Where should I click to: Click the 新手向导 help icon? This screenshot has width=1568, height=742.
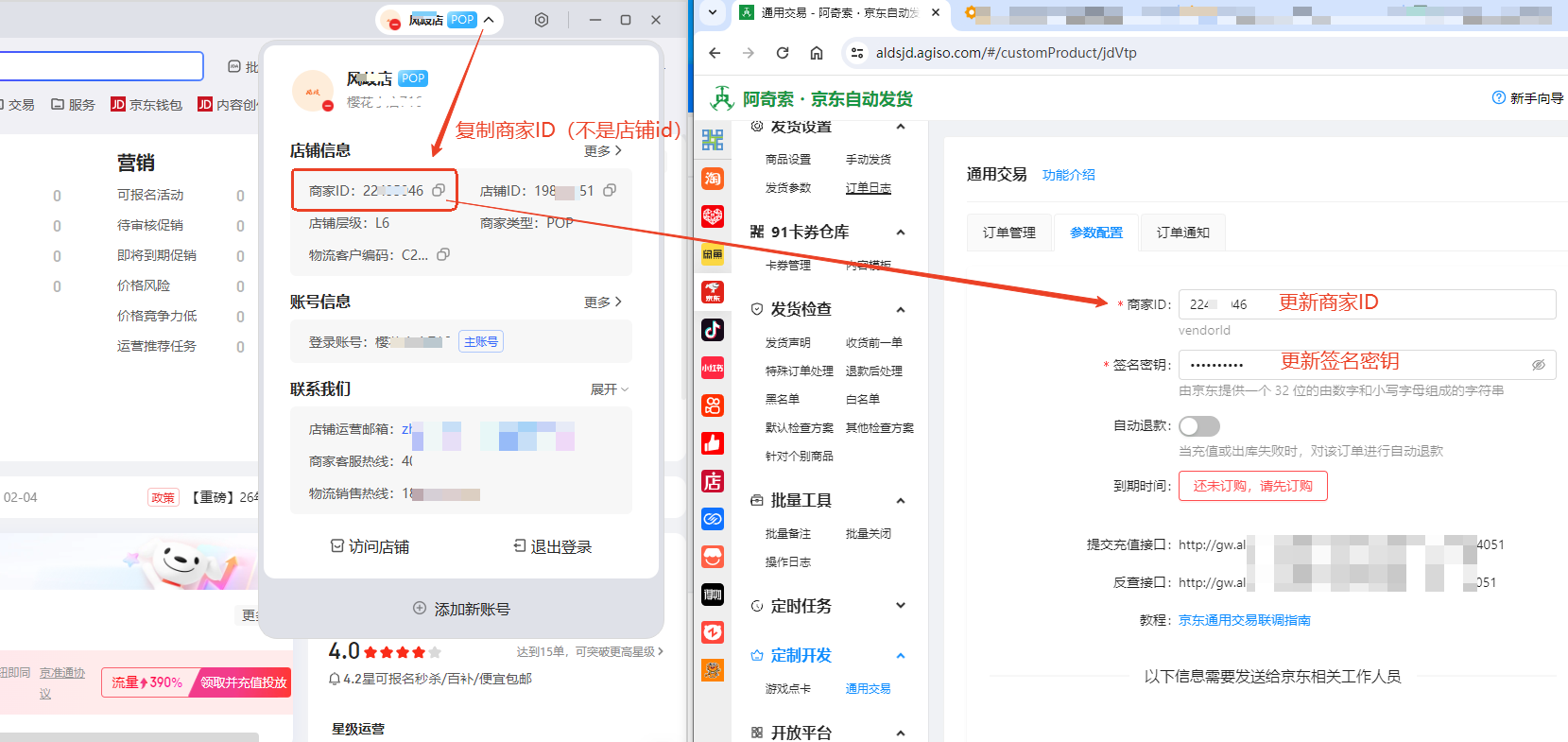1498,97
